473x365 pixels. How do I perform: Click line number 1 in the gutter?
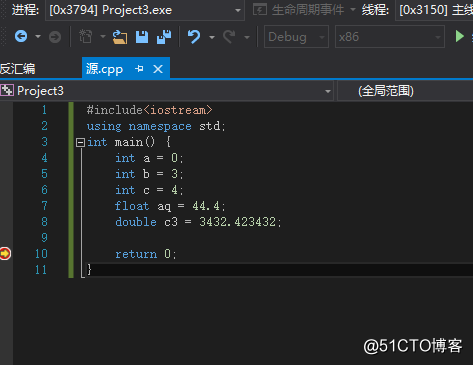(x=44, y=110)
